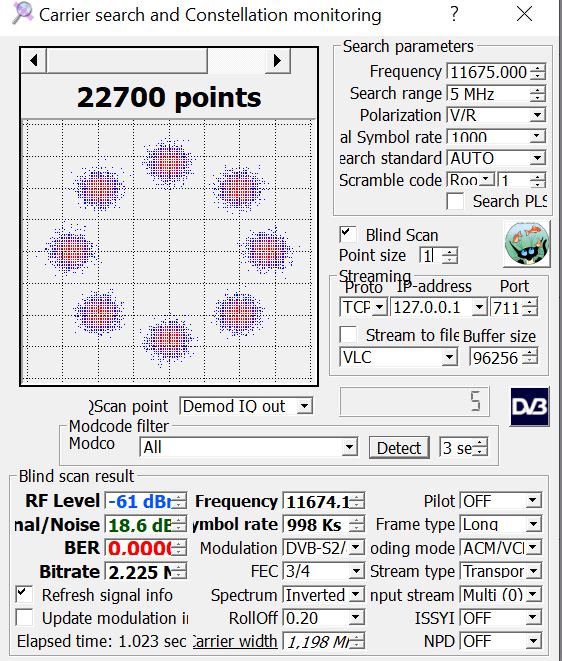Image resolution: width=562 pixels, height=661 pixels.
Task: Open the RollOff 0.20 dropdown
Action: click(356, 618)
